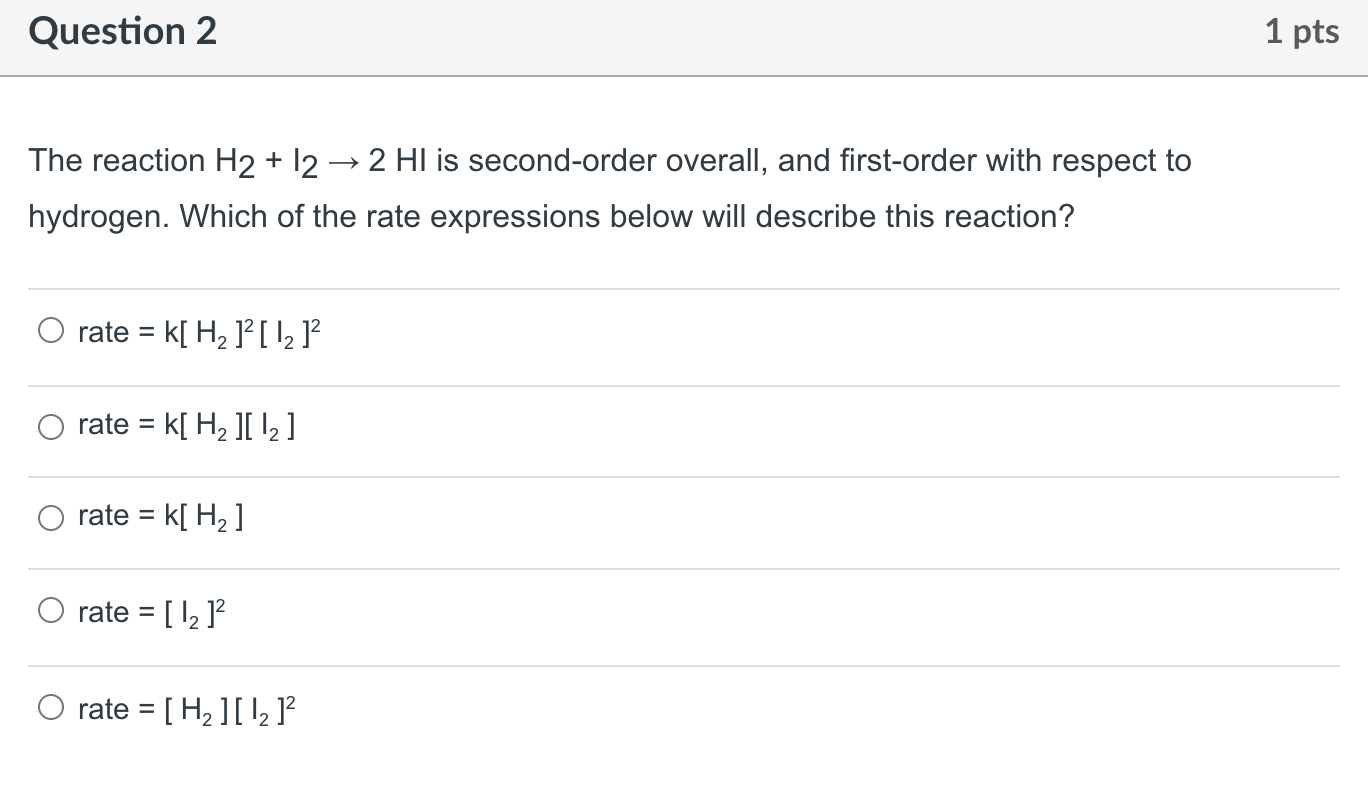Image resolution: width=1368 pixels, height=796 pixels.
Task: Click the divider below the question text
Action: [684, 286]
